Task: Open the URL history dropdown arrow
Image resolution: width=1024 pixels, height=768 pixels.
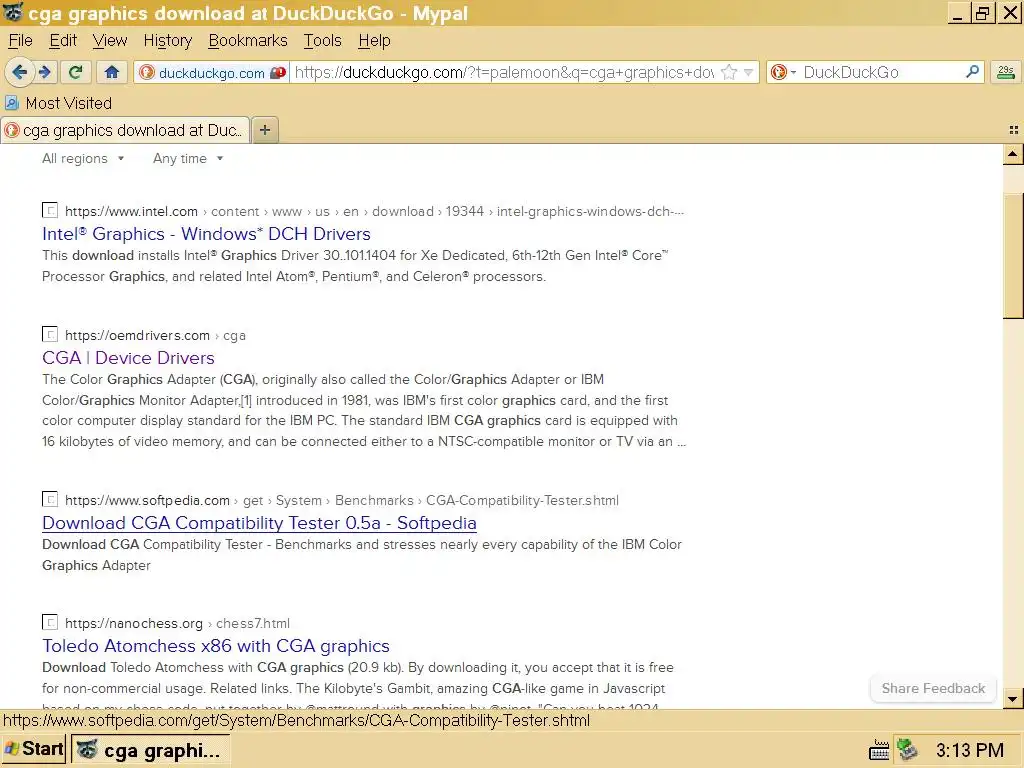Action: click(748, 72)
